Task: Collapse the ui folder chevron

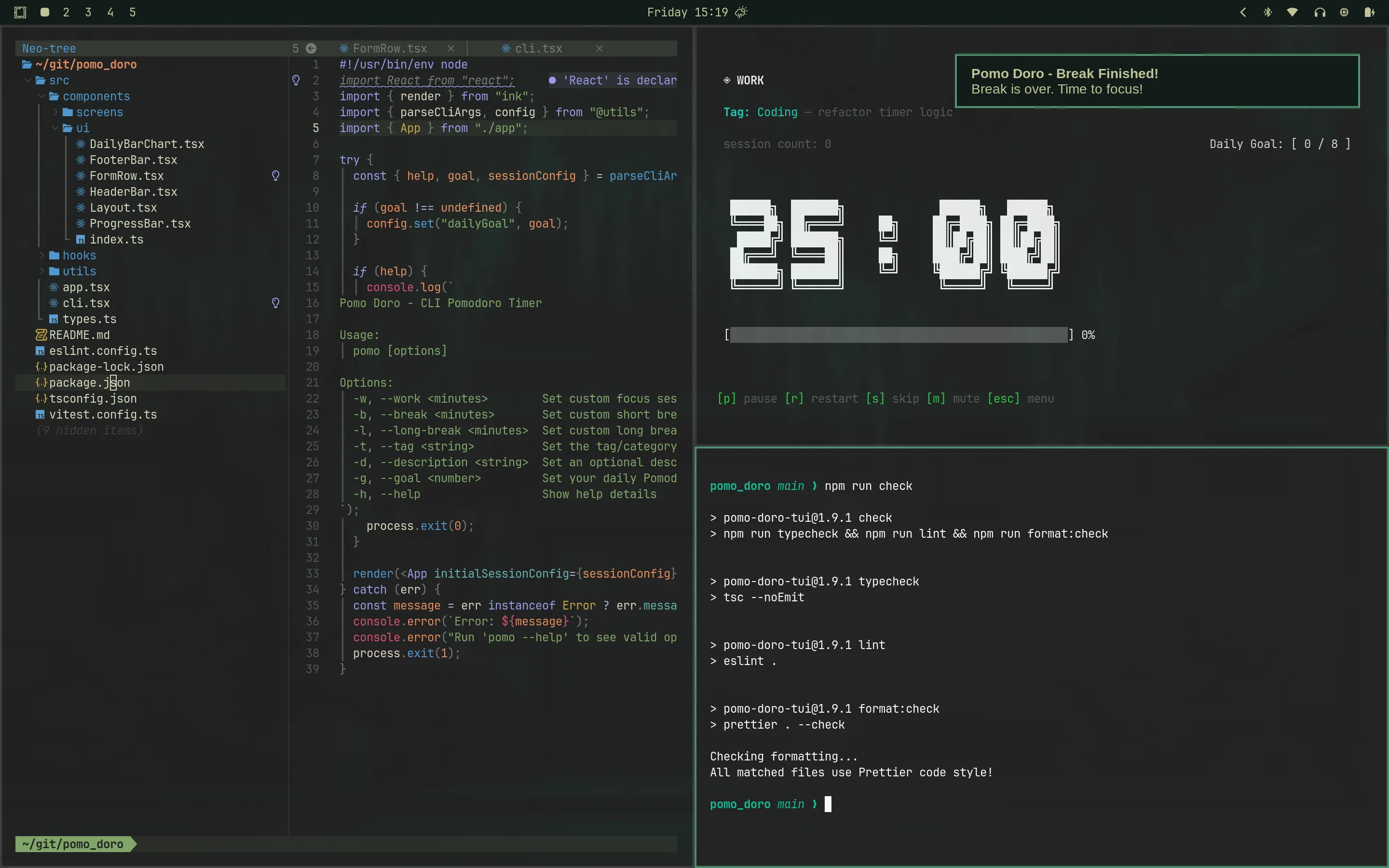Action: (55, 128)
